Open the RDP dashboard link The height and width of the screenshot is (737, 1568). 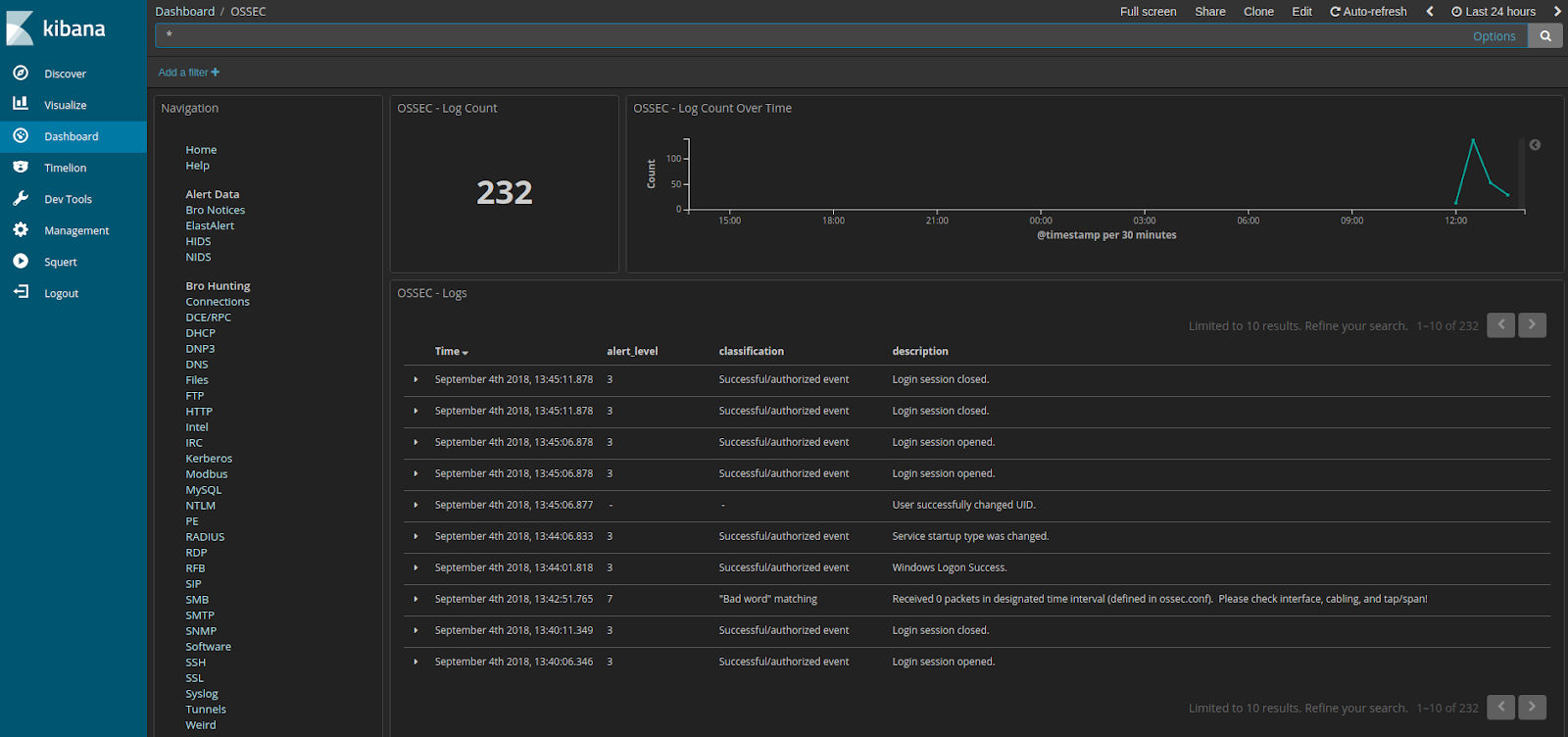196,553
